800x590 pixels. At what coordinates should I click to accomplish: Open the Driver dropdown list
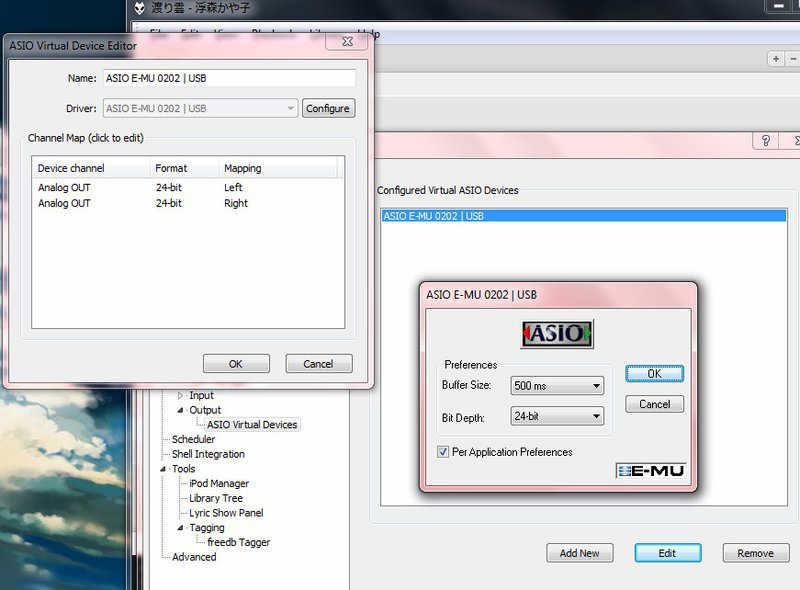coord(201,108)
